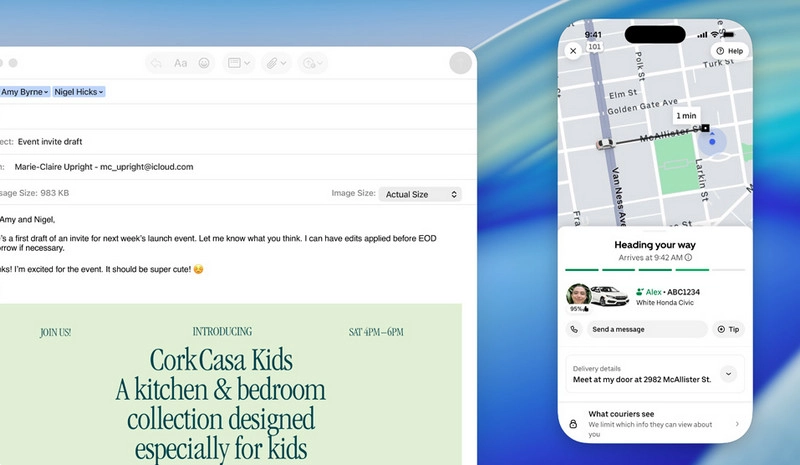Tap the delivery progress bar
The height and width of the screenshot is (465, 800).
point(655,270)
